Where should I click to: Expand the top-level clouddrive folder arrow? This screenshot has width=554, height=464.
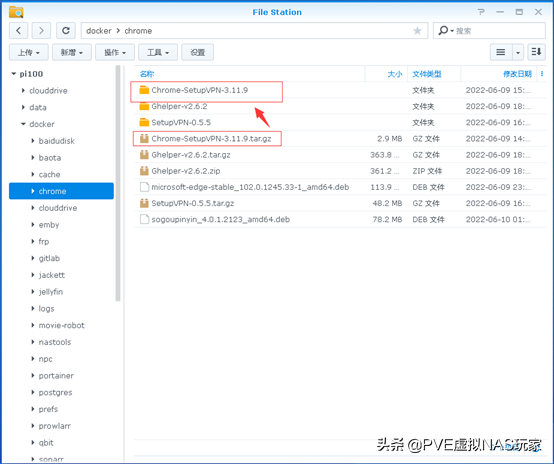[x=23, y=90]
